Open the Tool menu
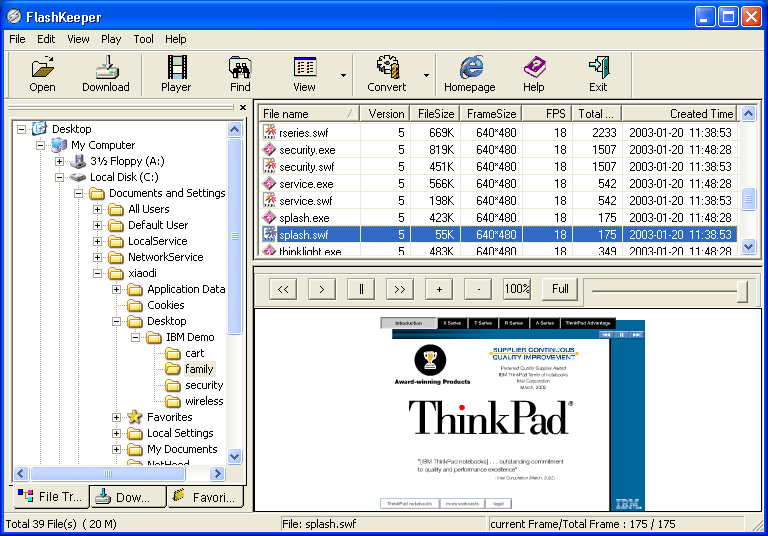The height and width of the screenshot is (536, 768). 144,39
